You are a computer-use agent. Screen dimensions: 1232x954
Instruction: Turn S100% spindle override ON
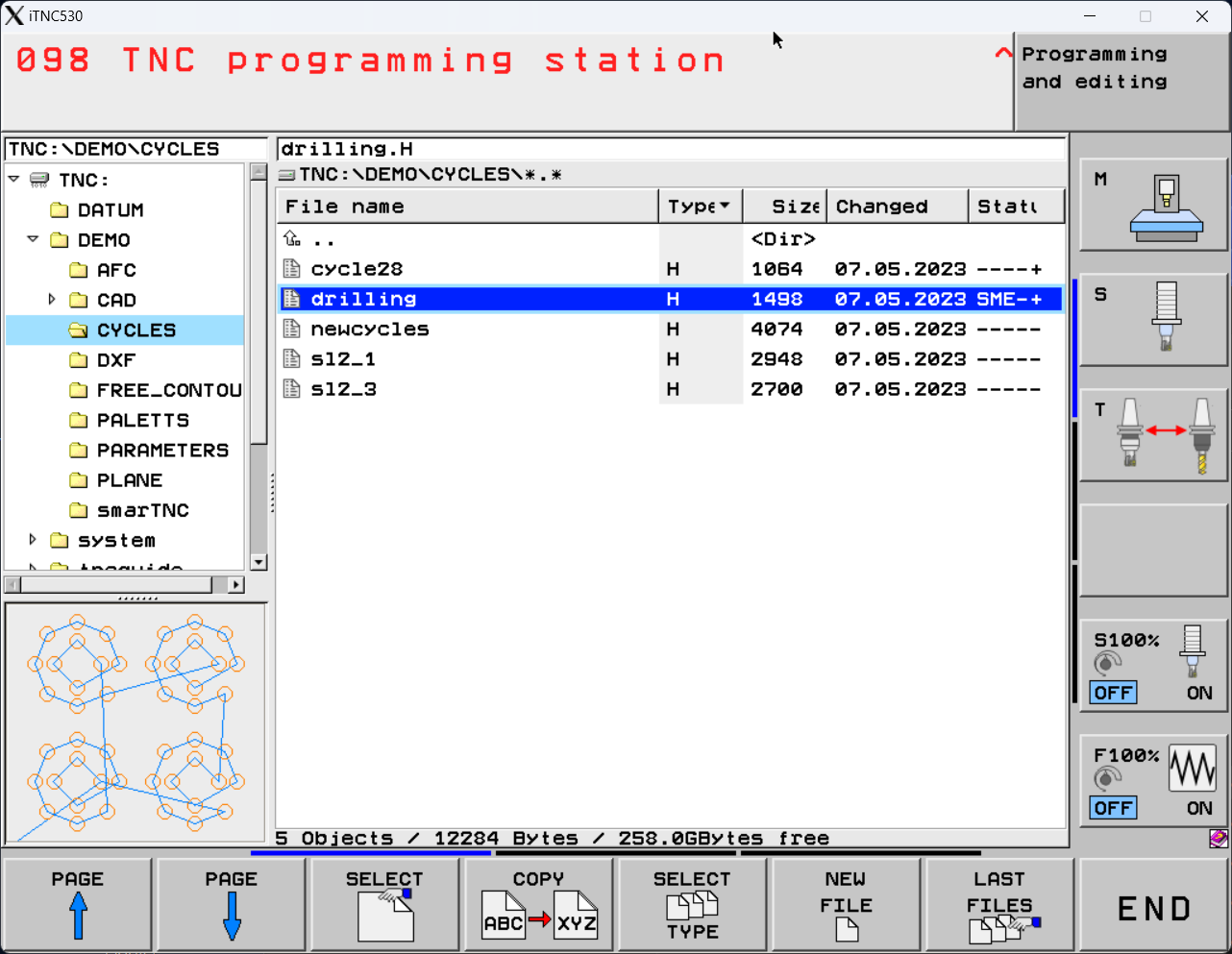(x=1199, y=693)
